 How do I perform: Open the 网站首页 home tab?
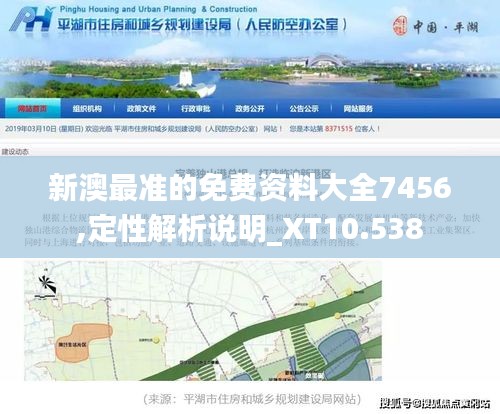click(x=32, y=109)
